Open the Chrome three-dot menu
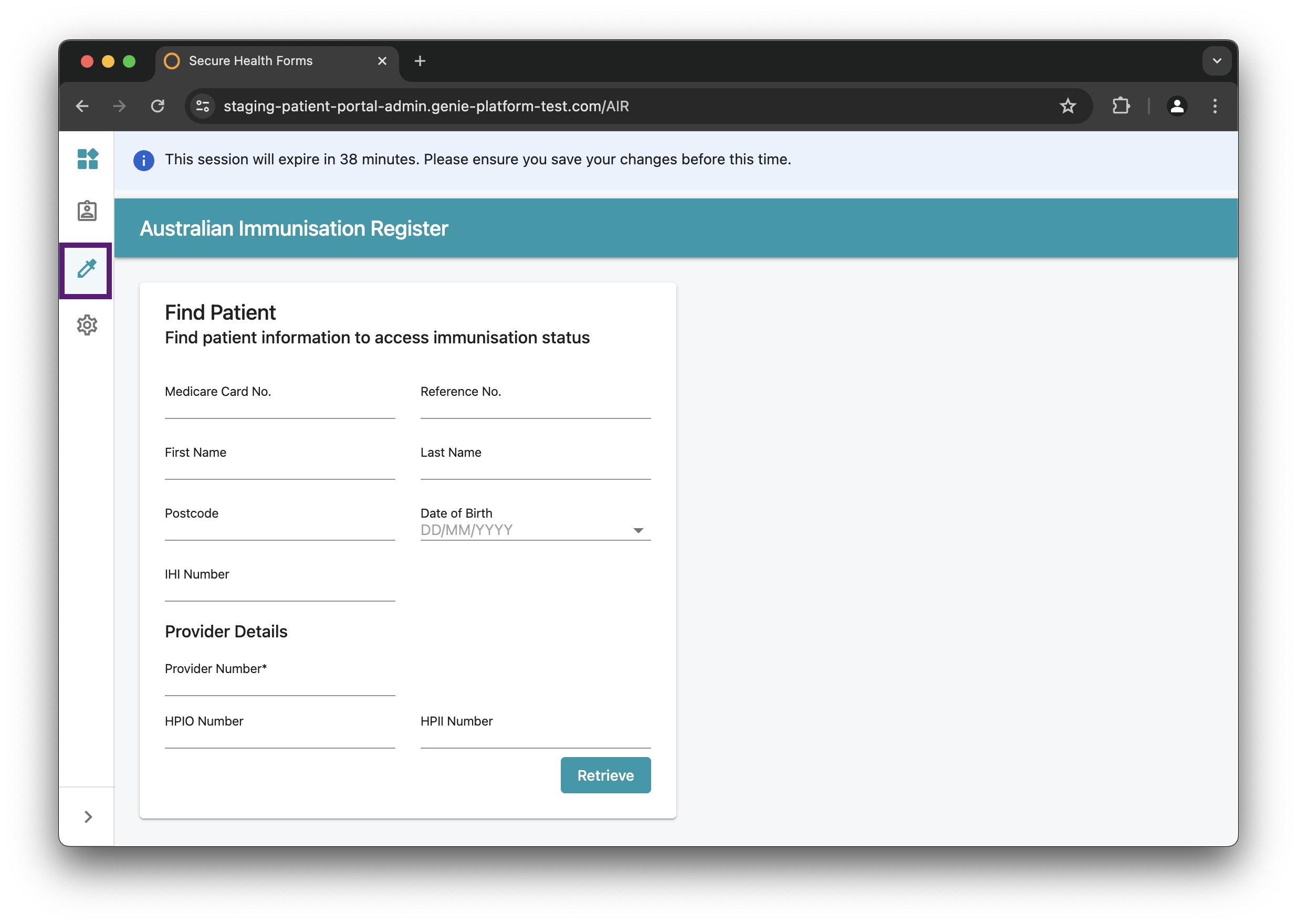The height and width of the screenshot is (924, 1297). pos(1215,107)
